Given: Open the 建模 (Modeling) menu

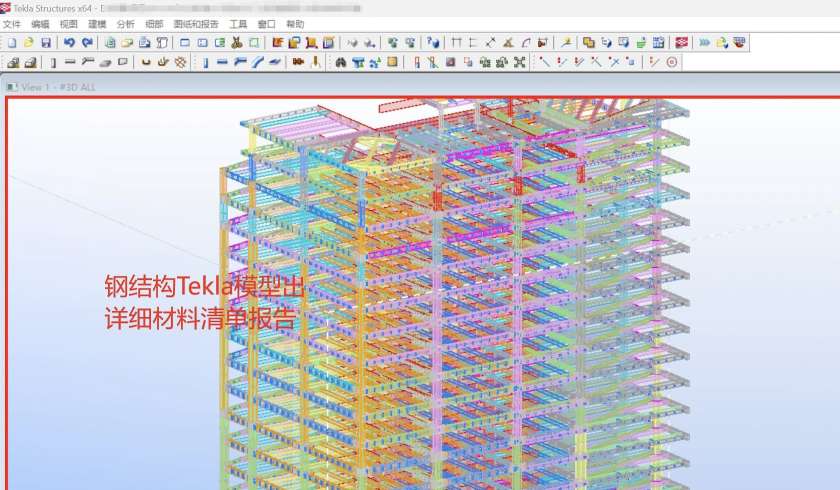Looking at the screenshot, I should [97, 25].
